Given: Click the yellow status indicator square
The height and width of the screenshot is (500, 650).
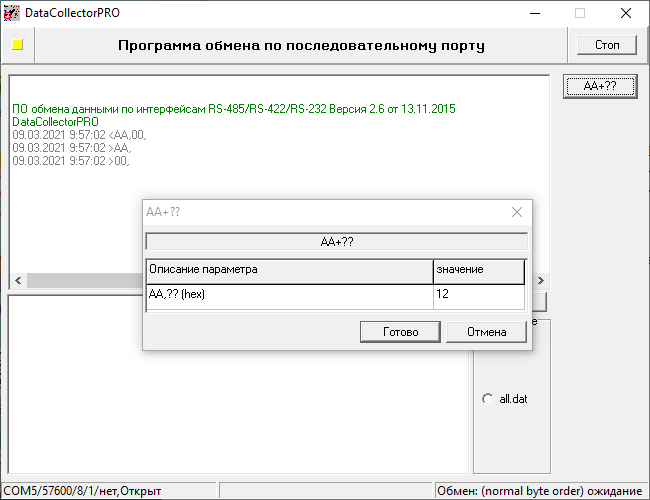Looking at the screenshot, I should click(17, 45).
